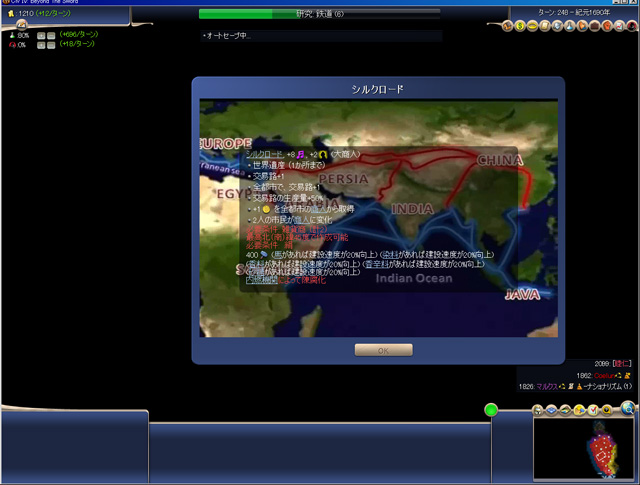Click the シルクロード underlined link in tooltip
This screenshot has height=485, width=640.
264,154
